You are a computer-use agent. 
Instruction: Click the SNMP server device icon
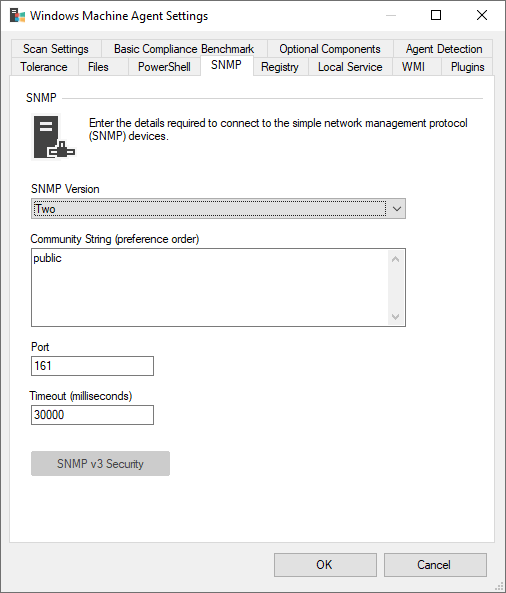54,137
